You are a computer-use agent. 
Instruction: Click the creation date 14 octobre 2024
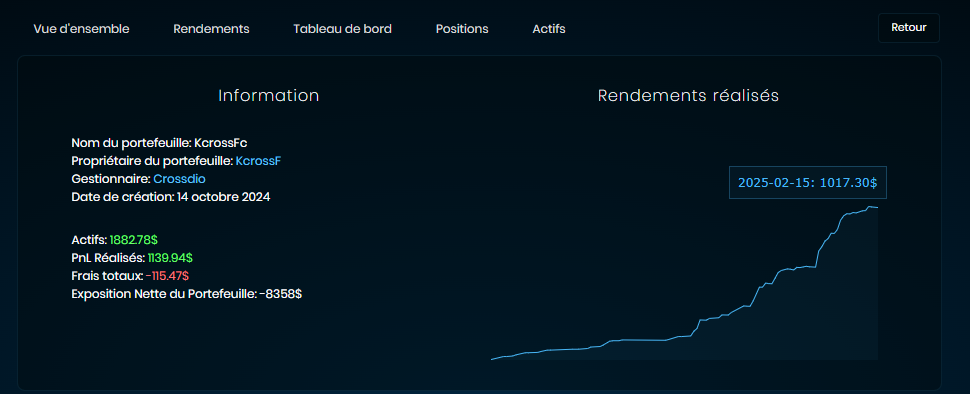click(x=223, y=197)
